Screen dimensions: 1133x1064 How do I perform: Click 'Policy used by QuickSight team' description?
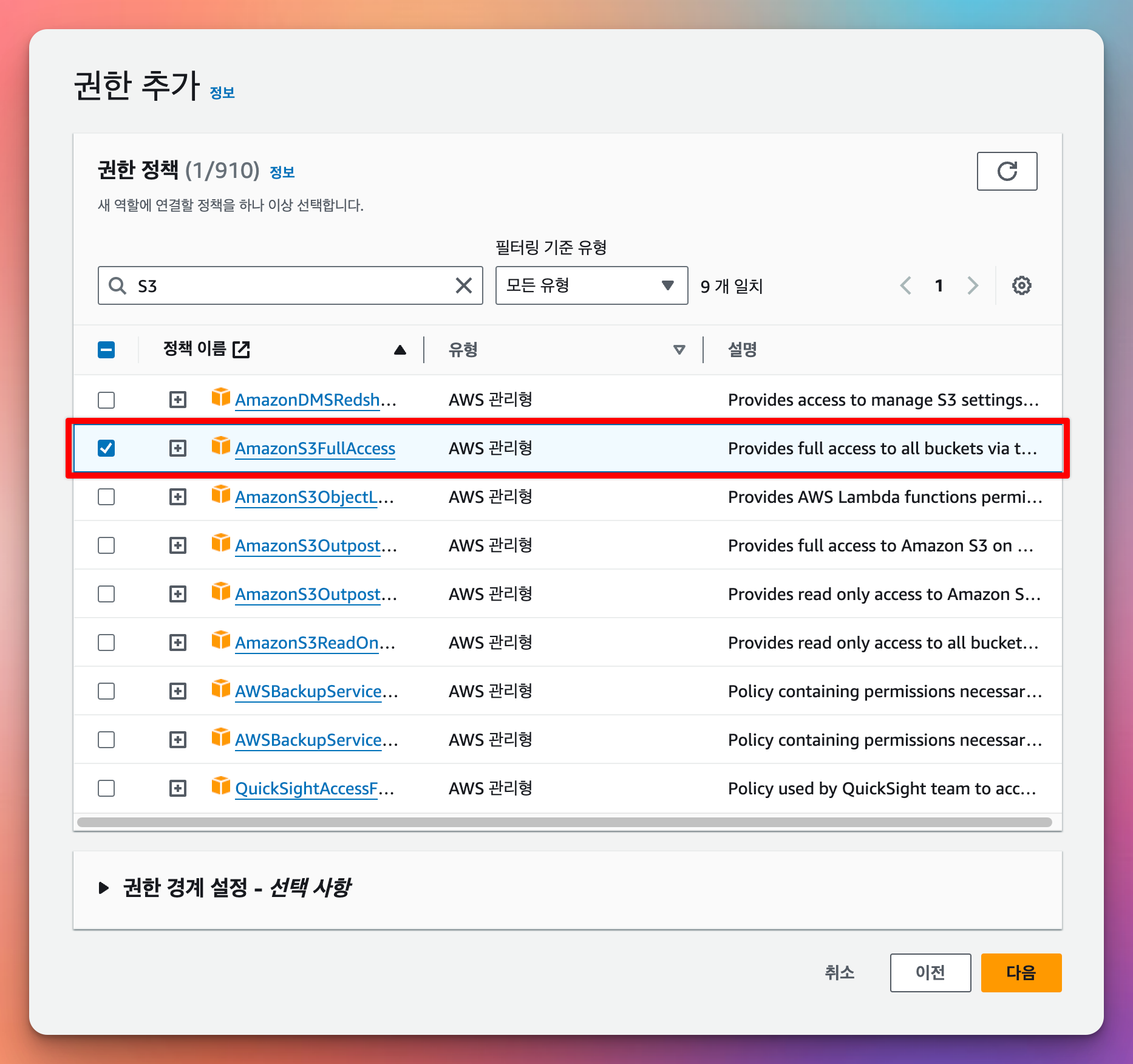coord(882,788)
